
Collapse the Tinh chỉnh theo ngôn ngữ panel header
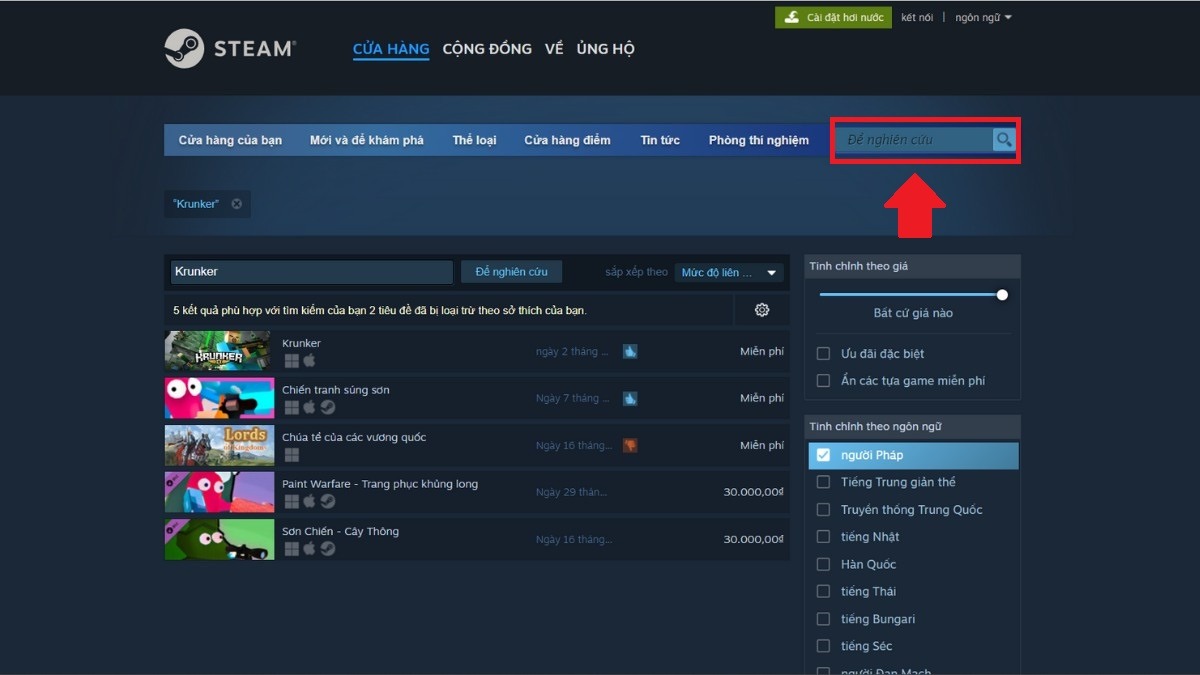coord(912,427)
